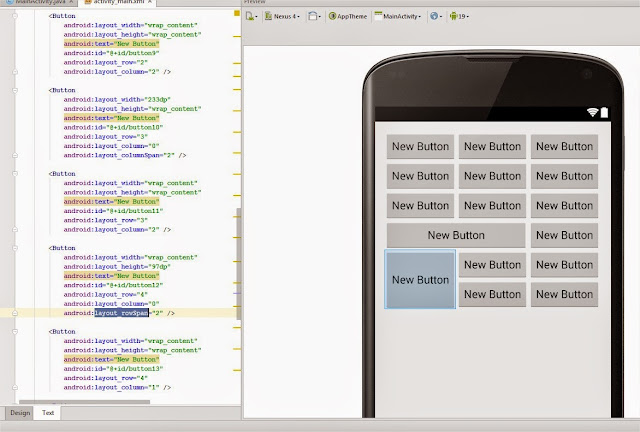Click the android:layout_width="233dp" line

click(x=117, y=100)
